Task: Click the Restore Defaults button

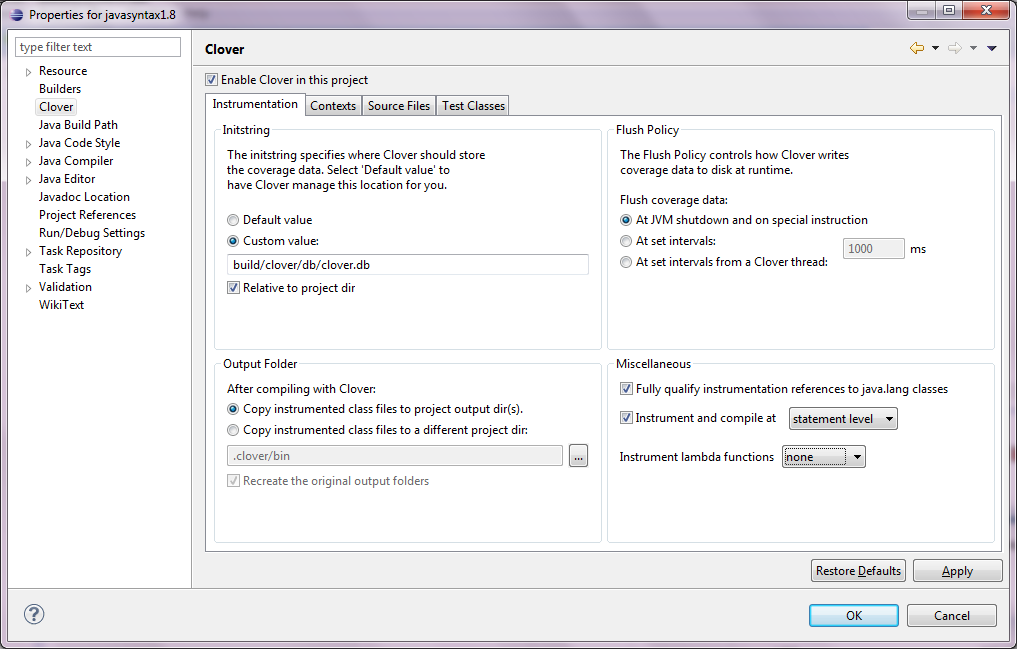Action: 858,571
